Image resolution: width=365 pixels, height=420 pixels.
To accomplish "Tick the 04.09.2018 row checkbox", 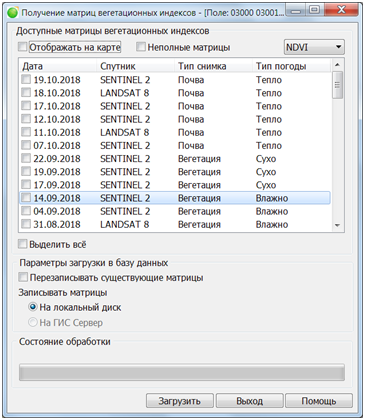I will coord(26,211).
